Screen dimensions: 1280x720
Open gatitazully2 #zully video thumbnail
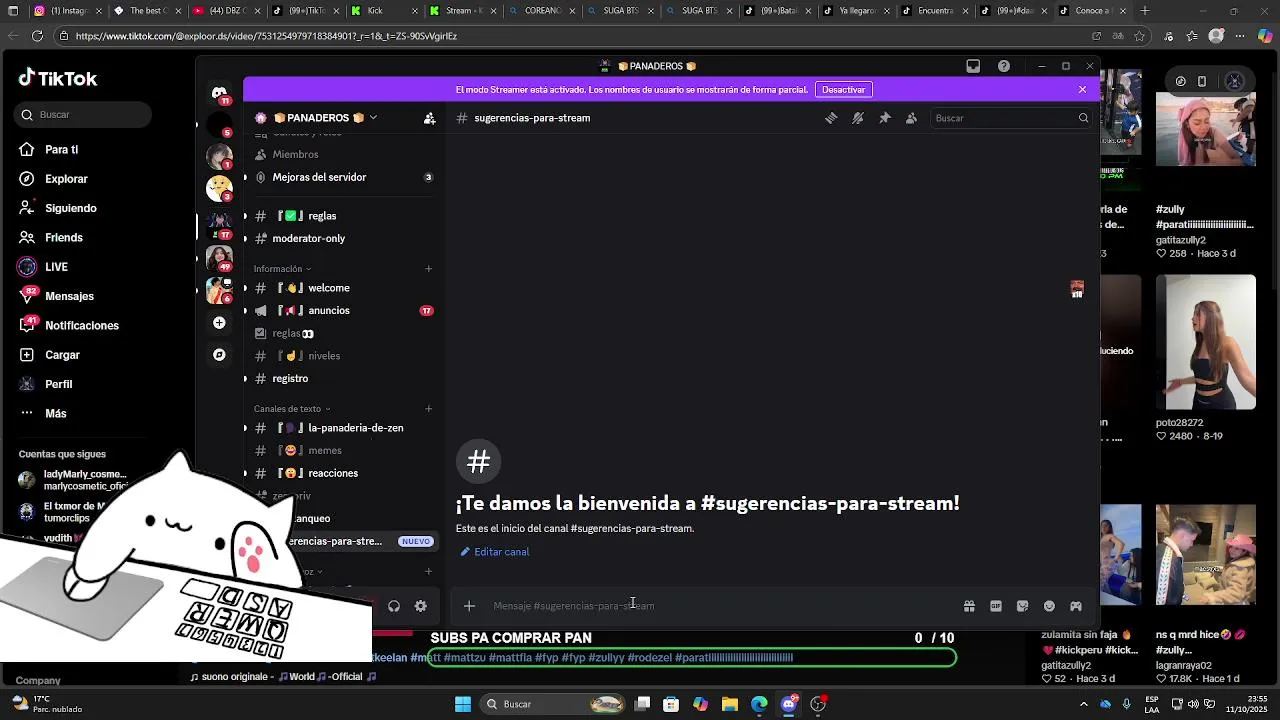point(1205,130)
